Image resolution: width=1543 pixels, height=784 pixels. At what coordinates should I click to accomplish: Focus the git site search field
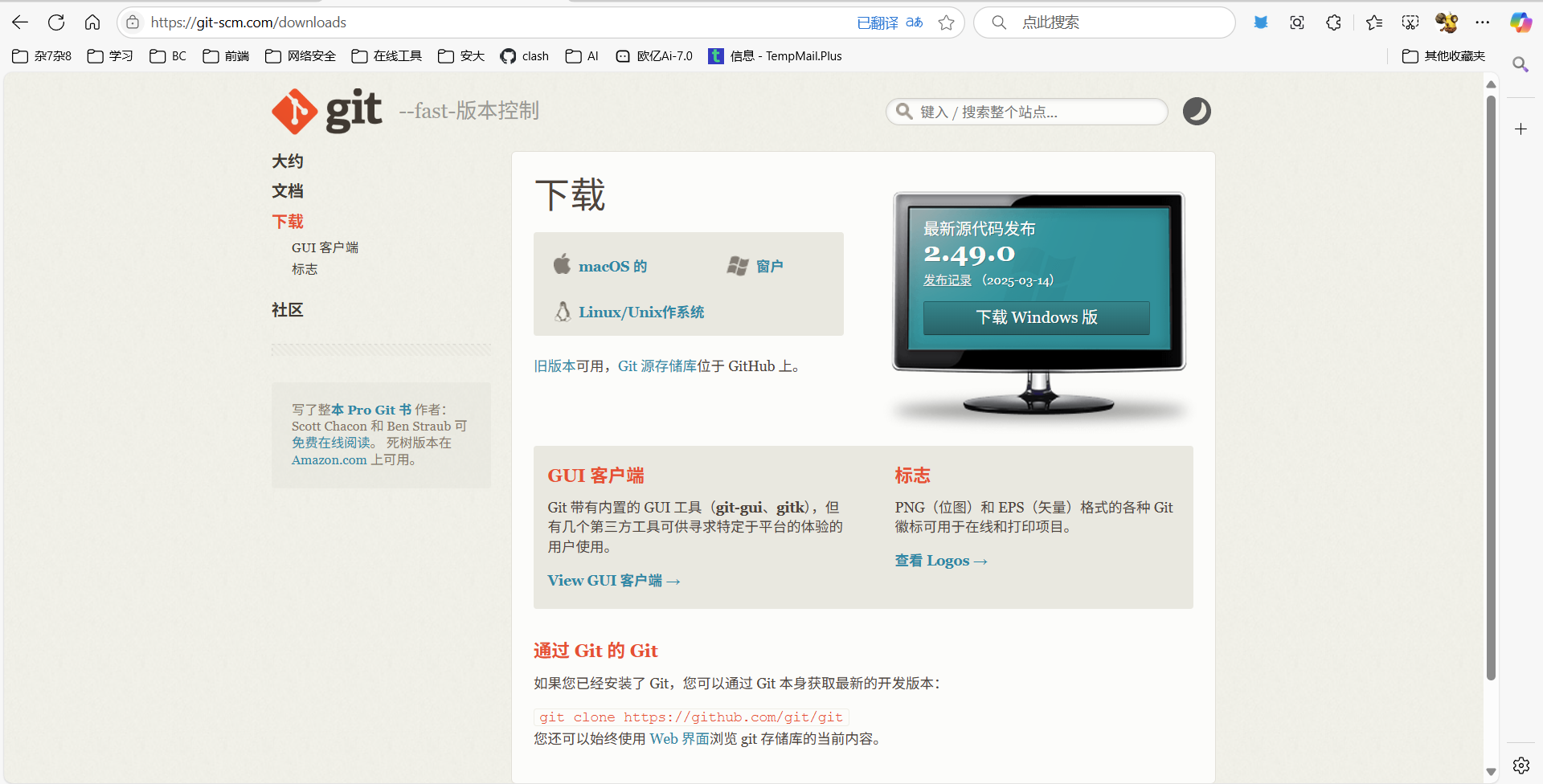pyautogui.click(x=1027, y=112)
